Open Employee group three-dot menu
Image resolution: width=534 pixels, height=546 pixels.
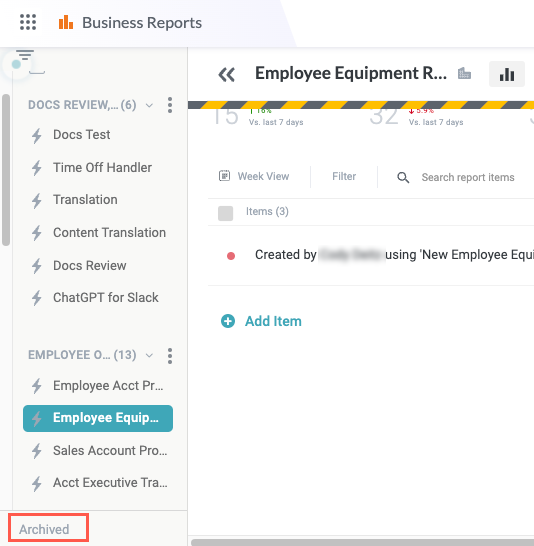pyautogui.click(x=170, y=356)
